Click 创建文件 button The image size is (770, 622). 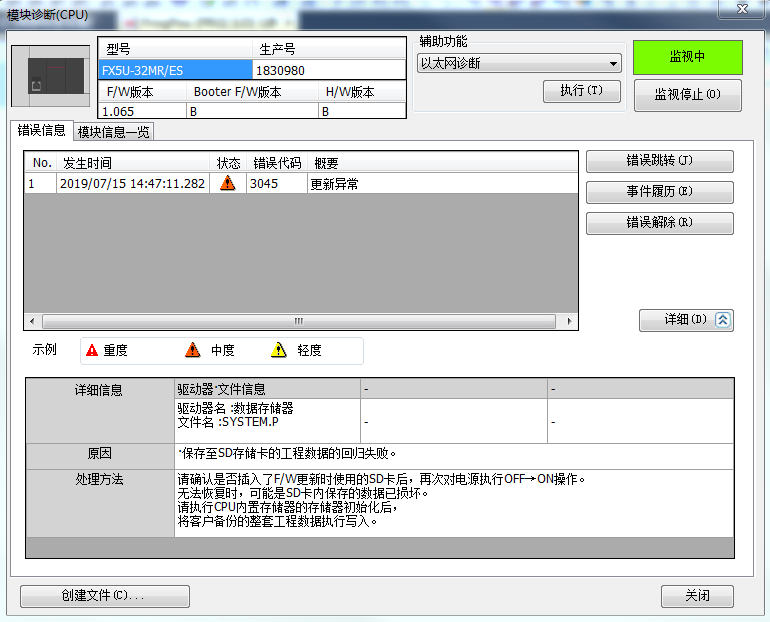90,596
